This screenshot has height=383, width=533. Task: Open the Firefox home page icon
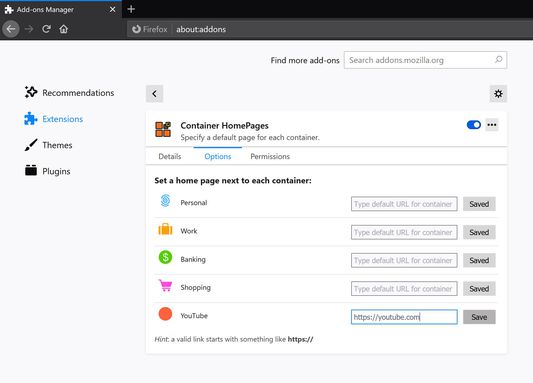click(64, 29)
